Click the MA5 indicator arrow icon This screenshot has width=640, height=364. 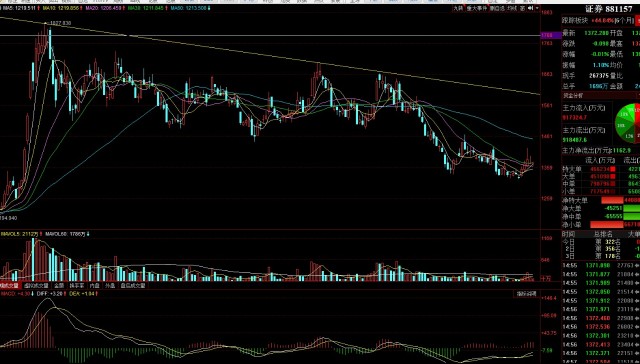(x=38, y=8)
